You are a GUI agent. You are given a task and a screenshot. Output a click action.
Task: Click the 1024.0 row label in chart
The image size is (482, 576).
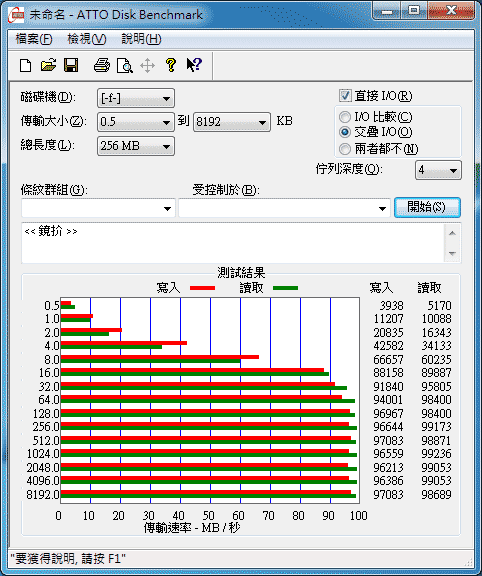[x=43, y=454]
